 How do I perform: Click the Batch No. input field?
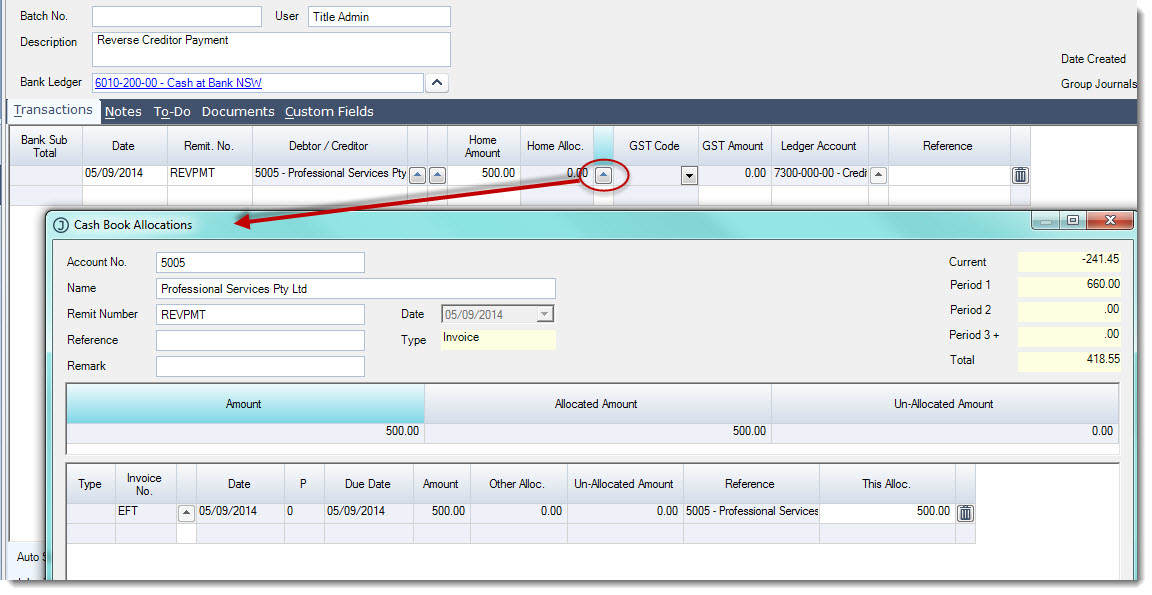176,16
